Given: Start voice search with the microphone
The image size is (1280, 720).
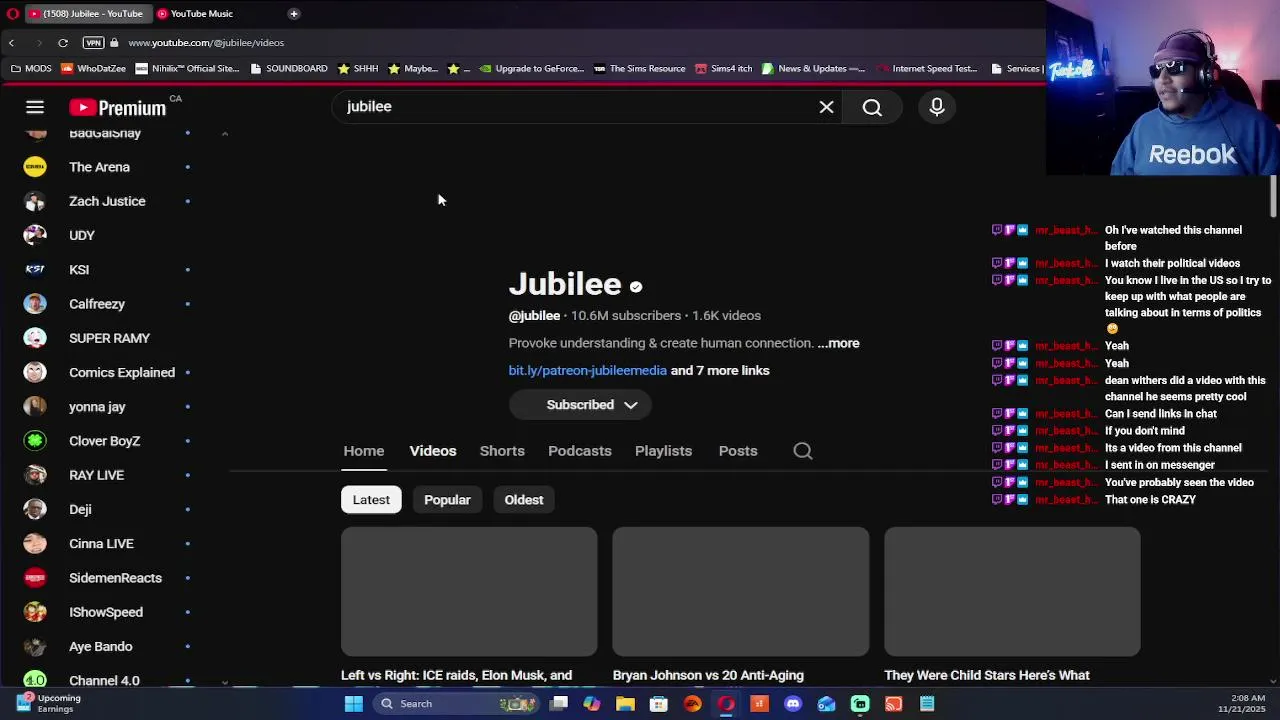Looking at the screenshot, I should (x=937, y=107).
